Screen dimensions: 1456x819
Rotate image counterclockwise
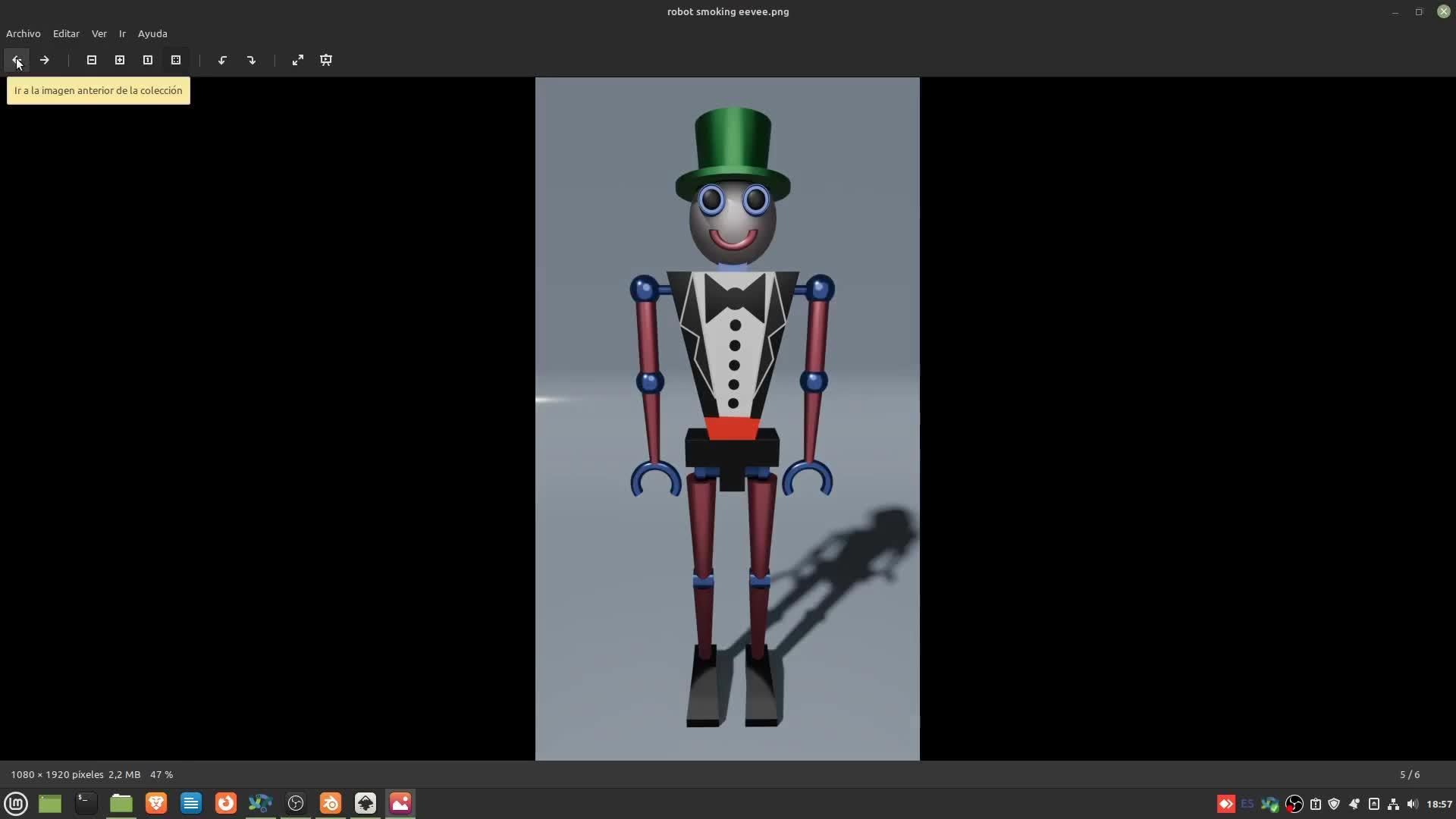tap(222, 60)
